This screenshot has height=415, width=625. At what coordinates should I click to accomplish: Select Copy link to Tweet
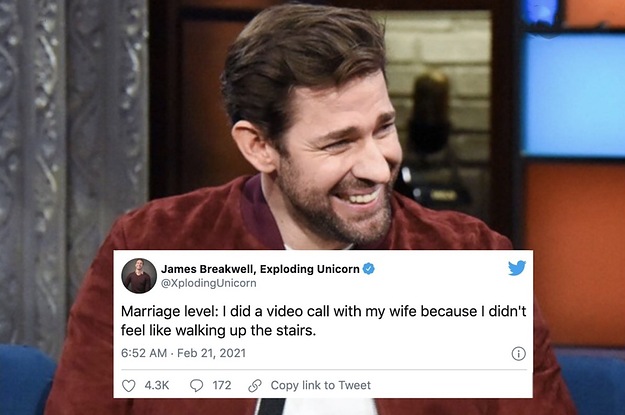click(320, 385)
